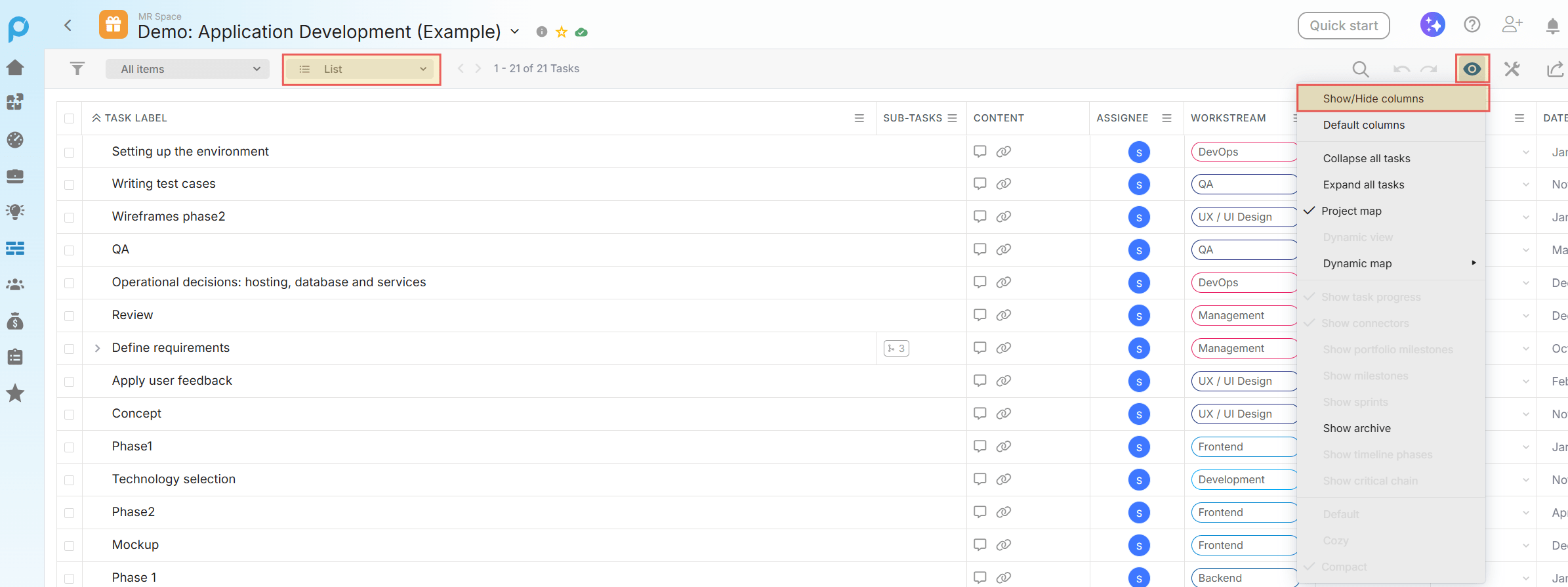Open comment icon for Writing test cases
The image size is (1568, 587).
[x=980, y=184]
